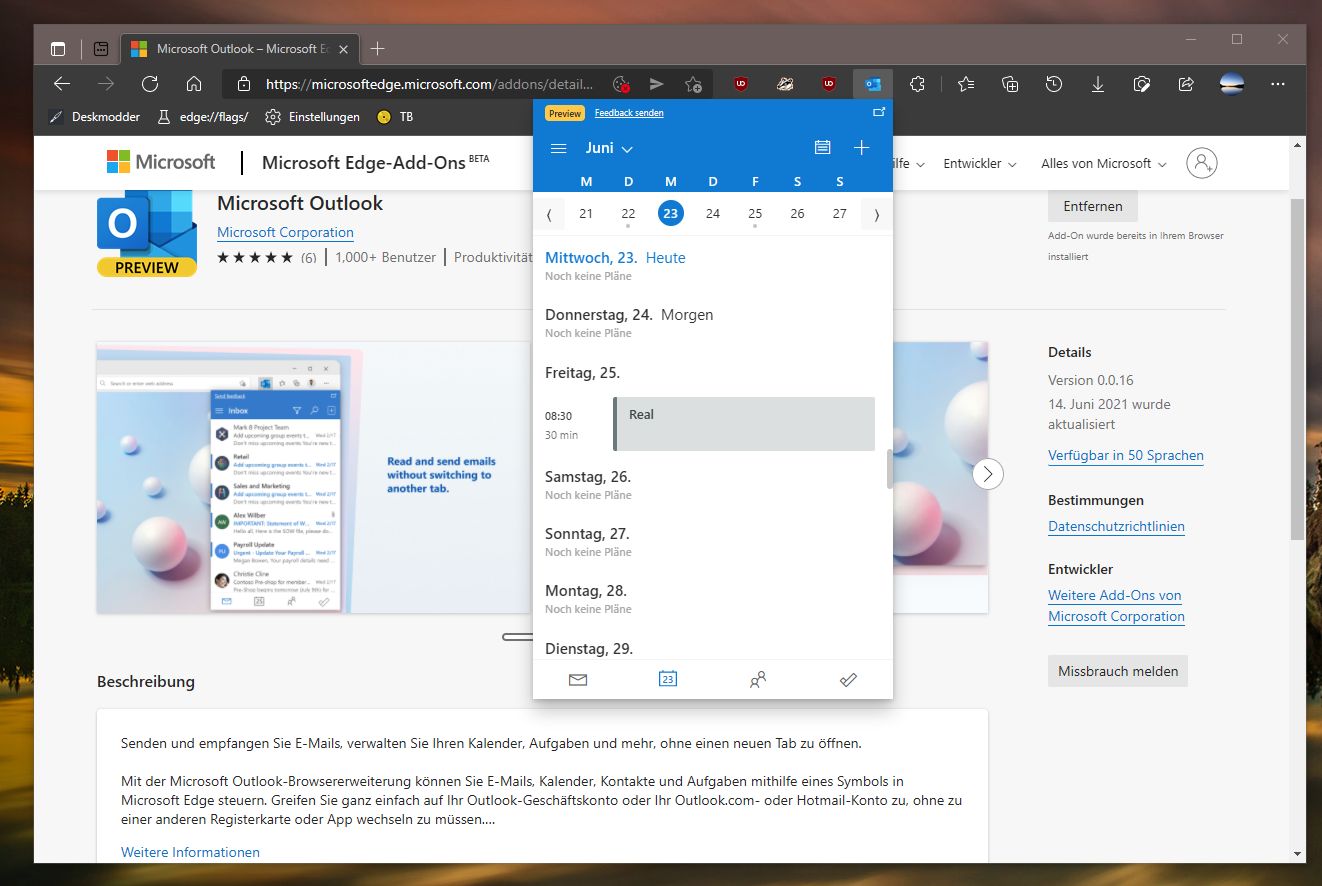Show next screenshot with carousel arrow
This screenshot has width=1322, height=886.
point(988,474)
